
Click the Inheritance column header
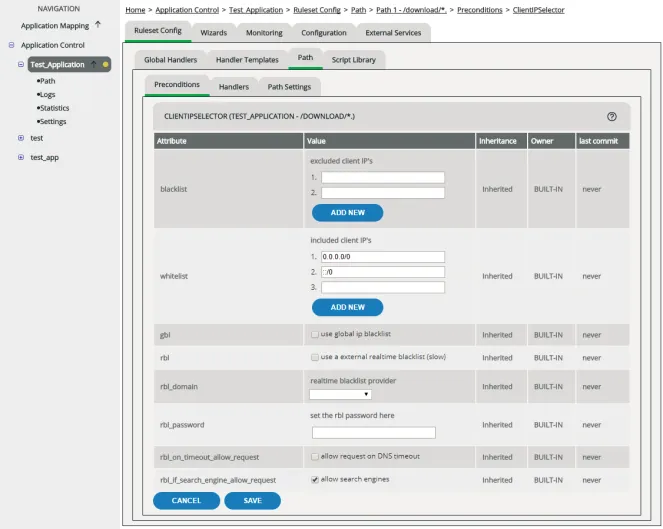tap(501, 141)
